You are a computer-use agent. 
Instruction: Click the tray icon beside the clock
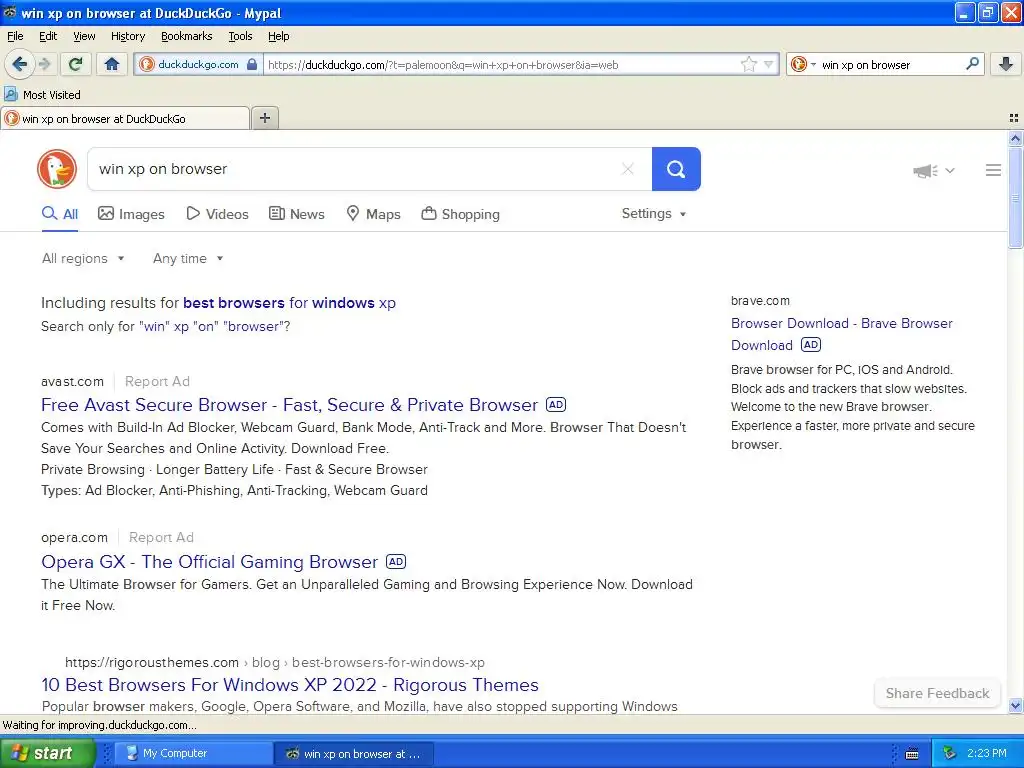950,753
